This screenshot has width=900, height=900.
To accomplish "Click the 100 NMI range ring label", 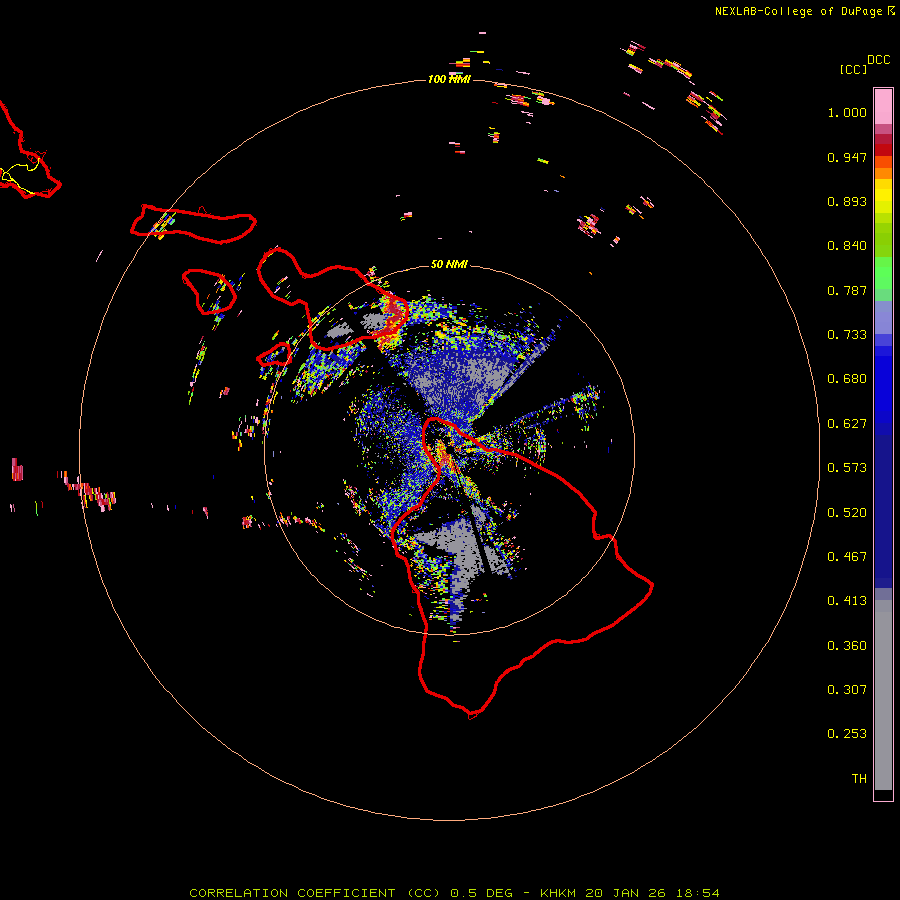I will (x=449, y=79).
